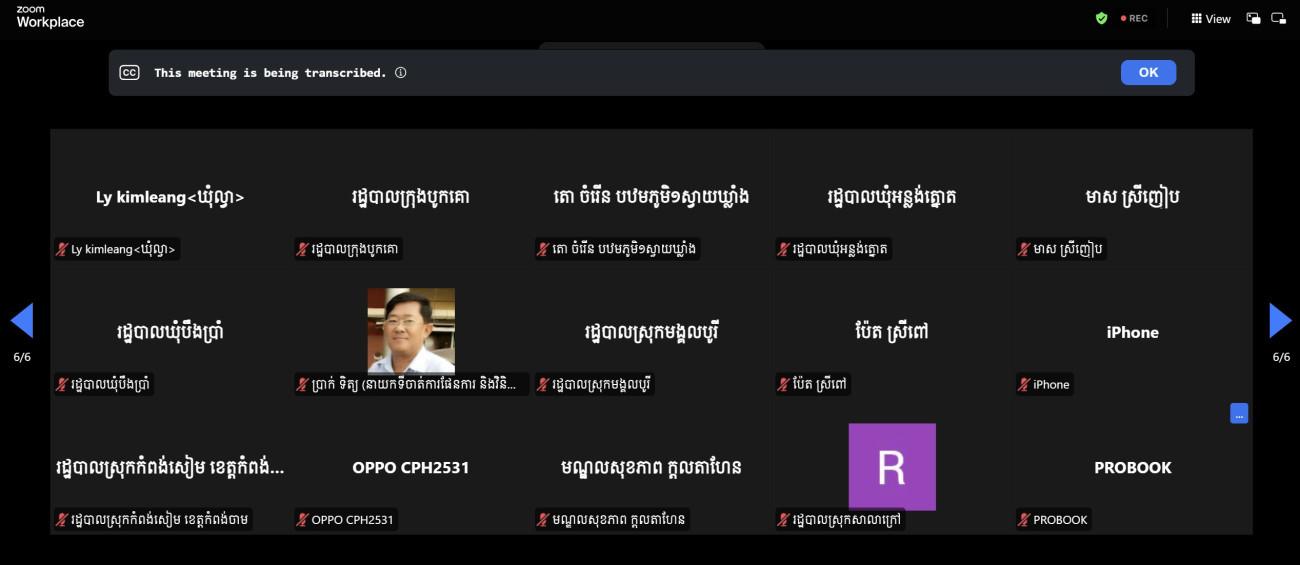Click the Zoom Workplace logo
1300x565 pixels.
click(50, 17)
